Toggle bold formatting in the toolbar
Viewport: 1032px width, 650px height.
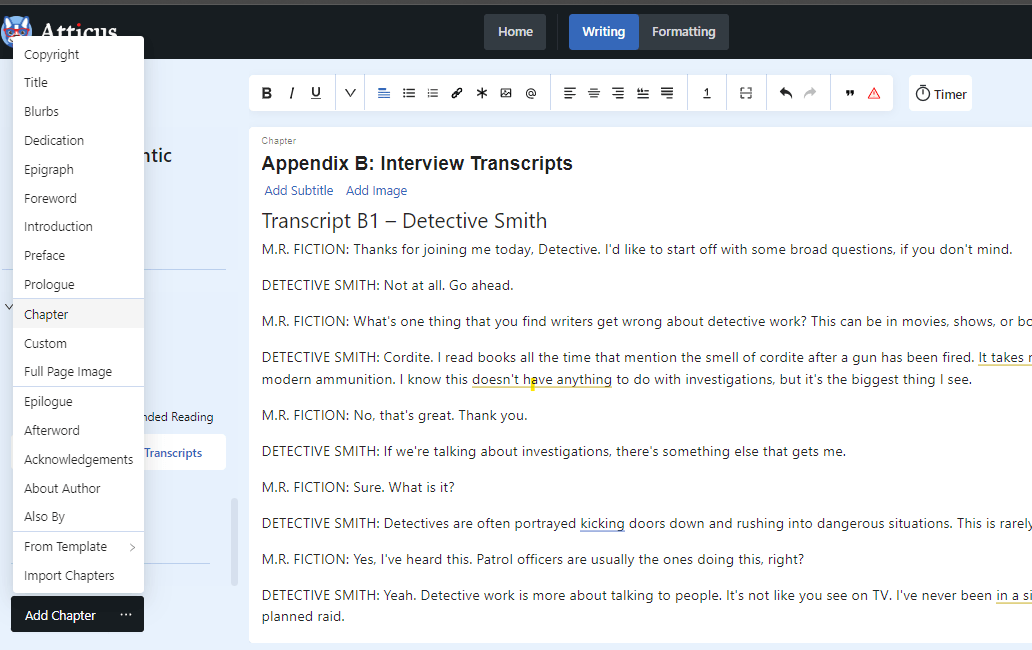[267, 93]
